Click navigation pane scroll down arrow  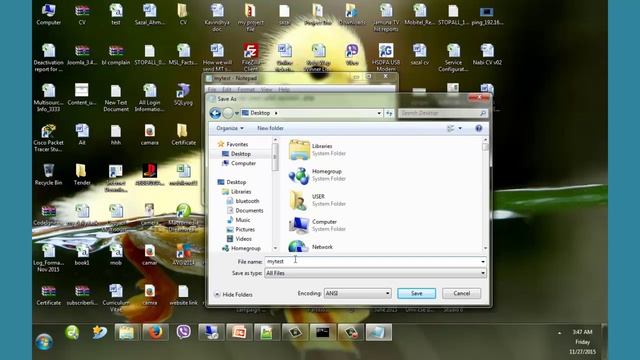click(276, 248)
